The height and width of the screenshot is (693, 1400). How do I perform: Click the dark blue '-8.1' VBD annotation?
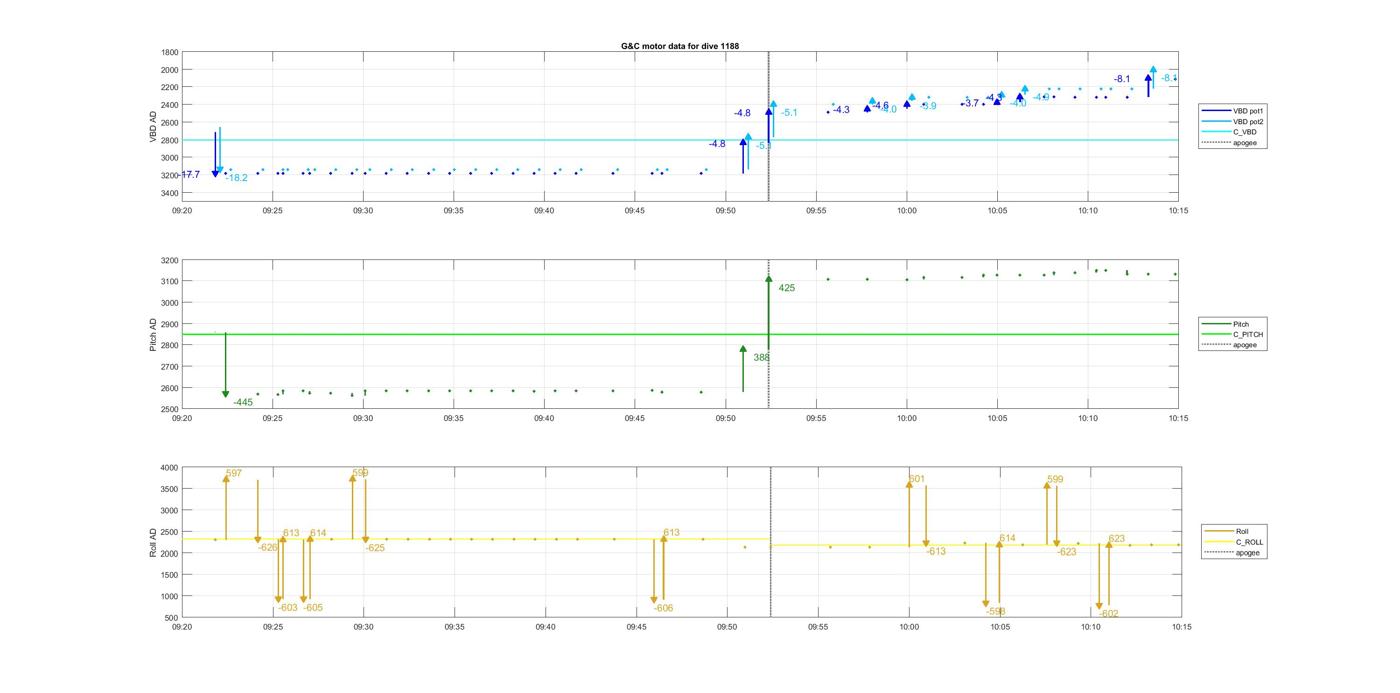(x=1122, y=79)
